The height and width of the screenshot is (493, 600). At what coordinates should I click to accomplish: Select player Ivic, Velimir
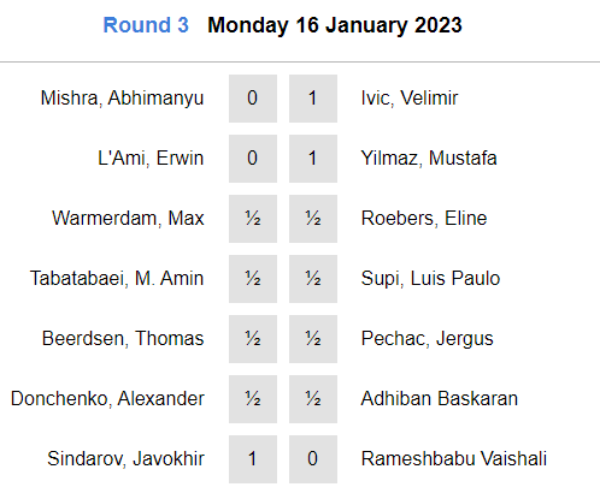tap(409, 98)
